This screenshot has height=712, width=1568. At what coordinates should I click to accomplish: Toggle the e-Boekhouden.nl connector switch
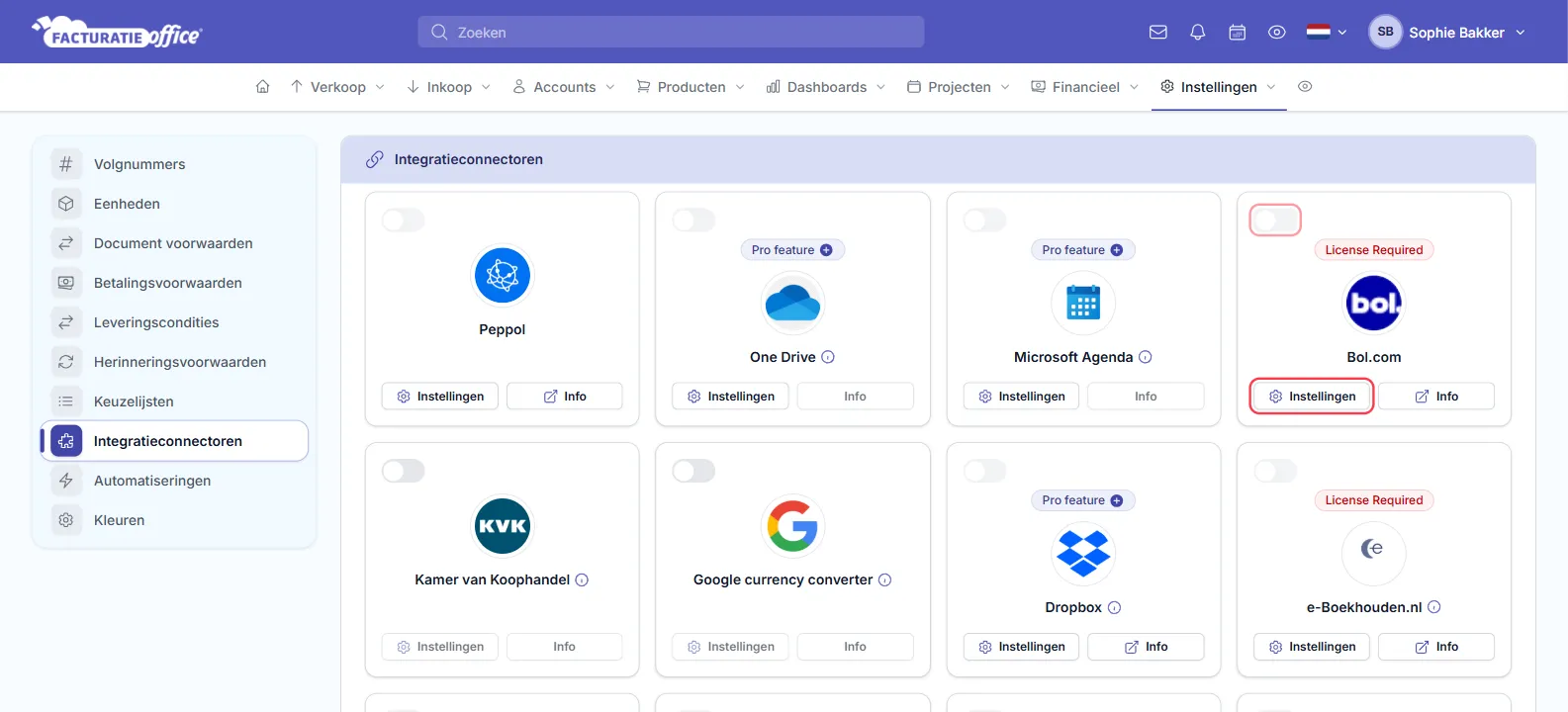click(x=1275, y=471)
